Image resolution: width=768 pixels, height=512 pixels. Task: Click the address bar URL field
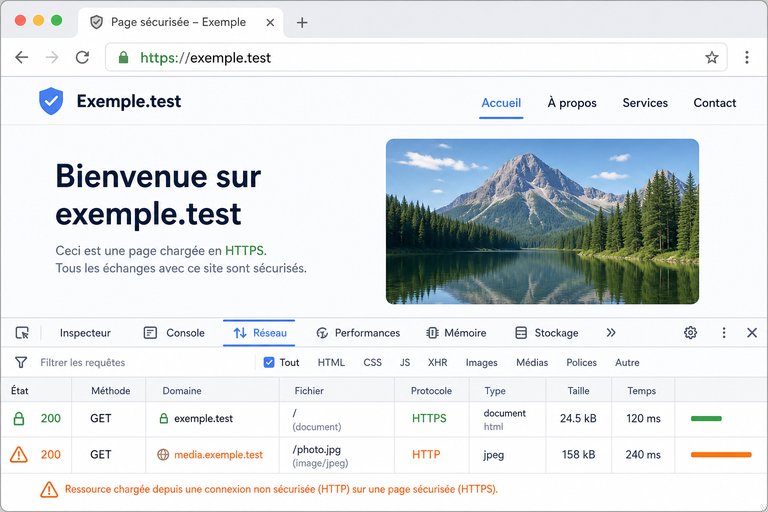416,58
